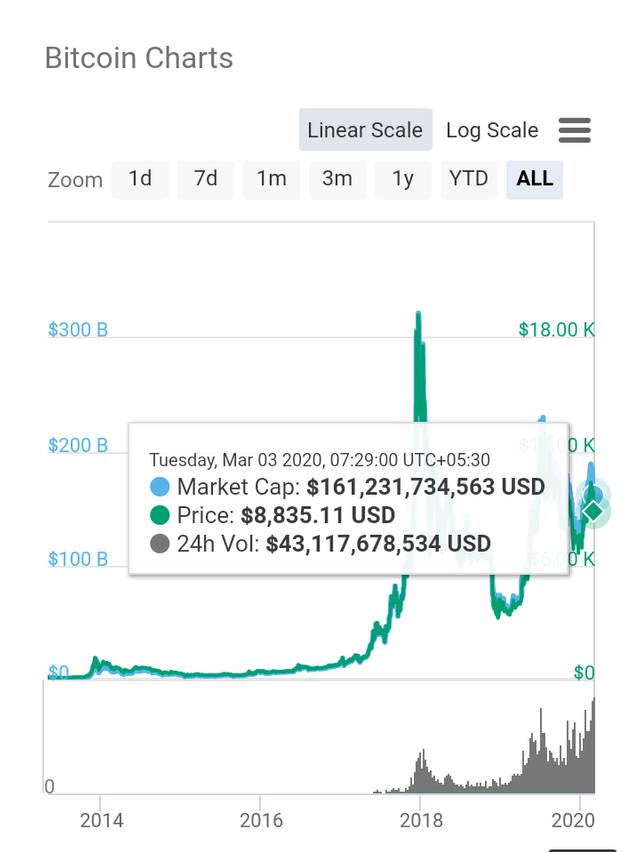The height and width of the screenshot is (852, 640).
Task: Click the blue Market Cap dot
Action: pos(160,488)
